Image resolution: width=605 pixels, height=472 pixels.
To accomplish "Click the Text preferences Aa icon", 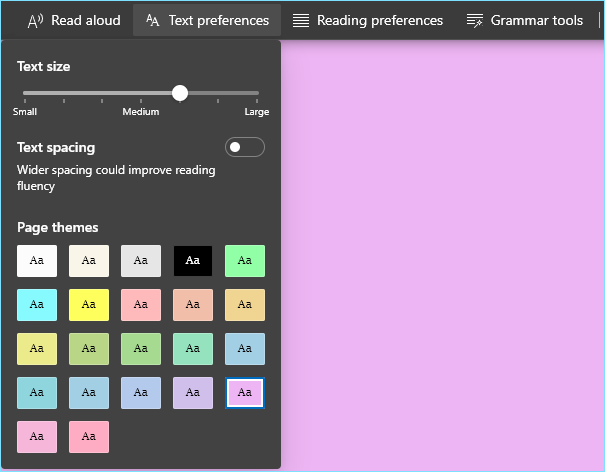I will click(152, 20).
